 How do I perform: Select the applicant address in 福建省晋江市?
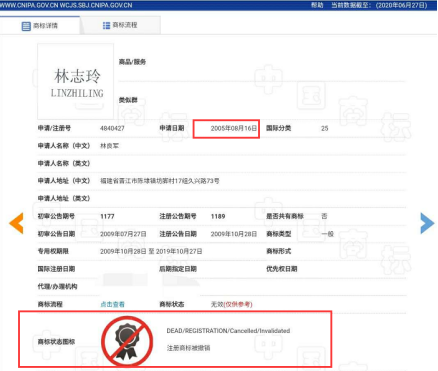tap(160, 181)
